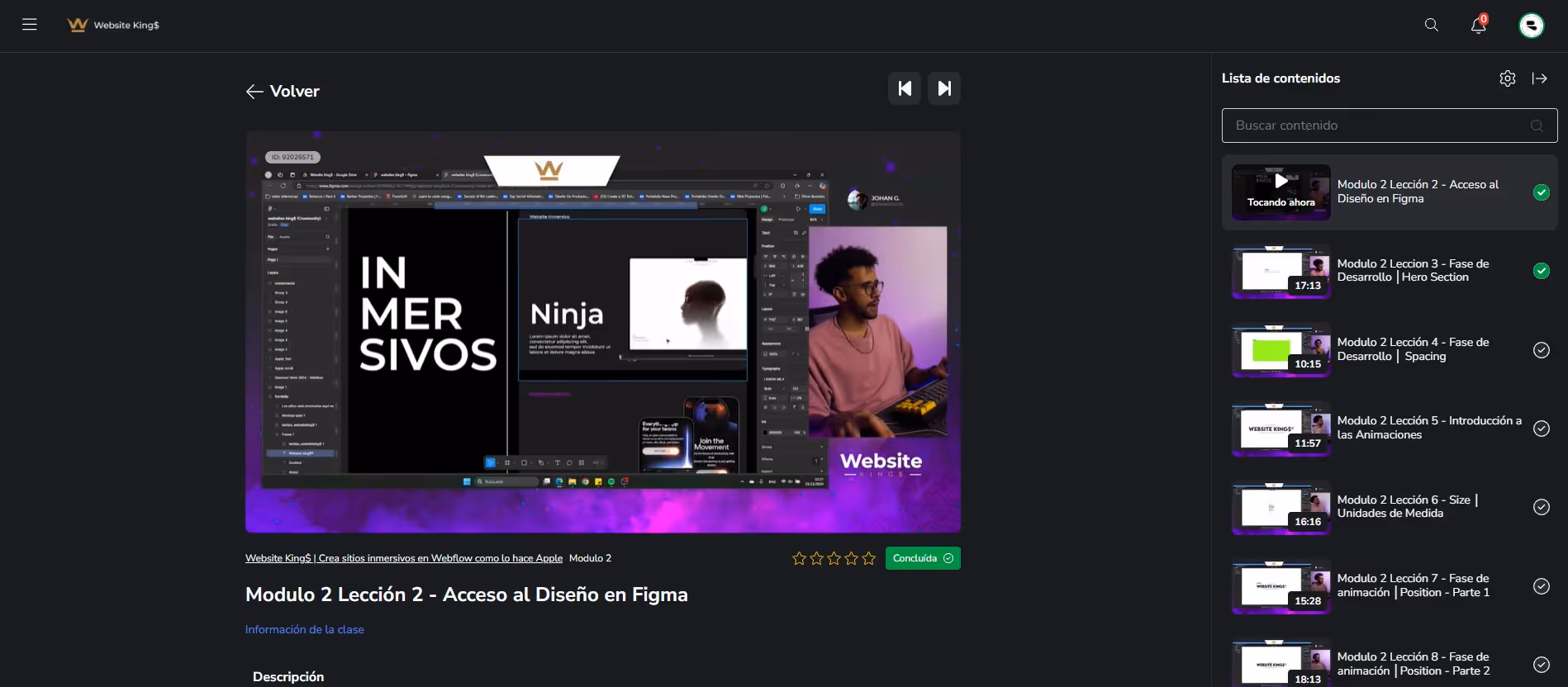Click the Buscar contenido search field
The width and height of the screenshot is (1568, 687).
tap(1390, 126)
